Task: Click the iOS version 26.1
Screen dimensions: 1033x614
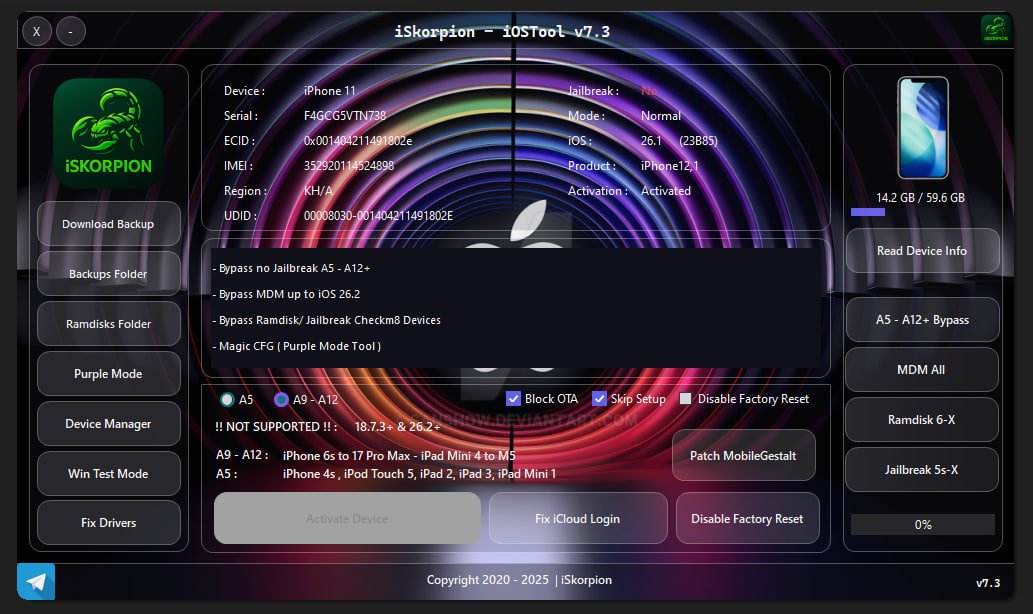Action: point(651,141)
